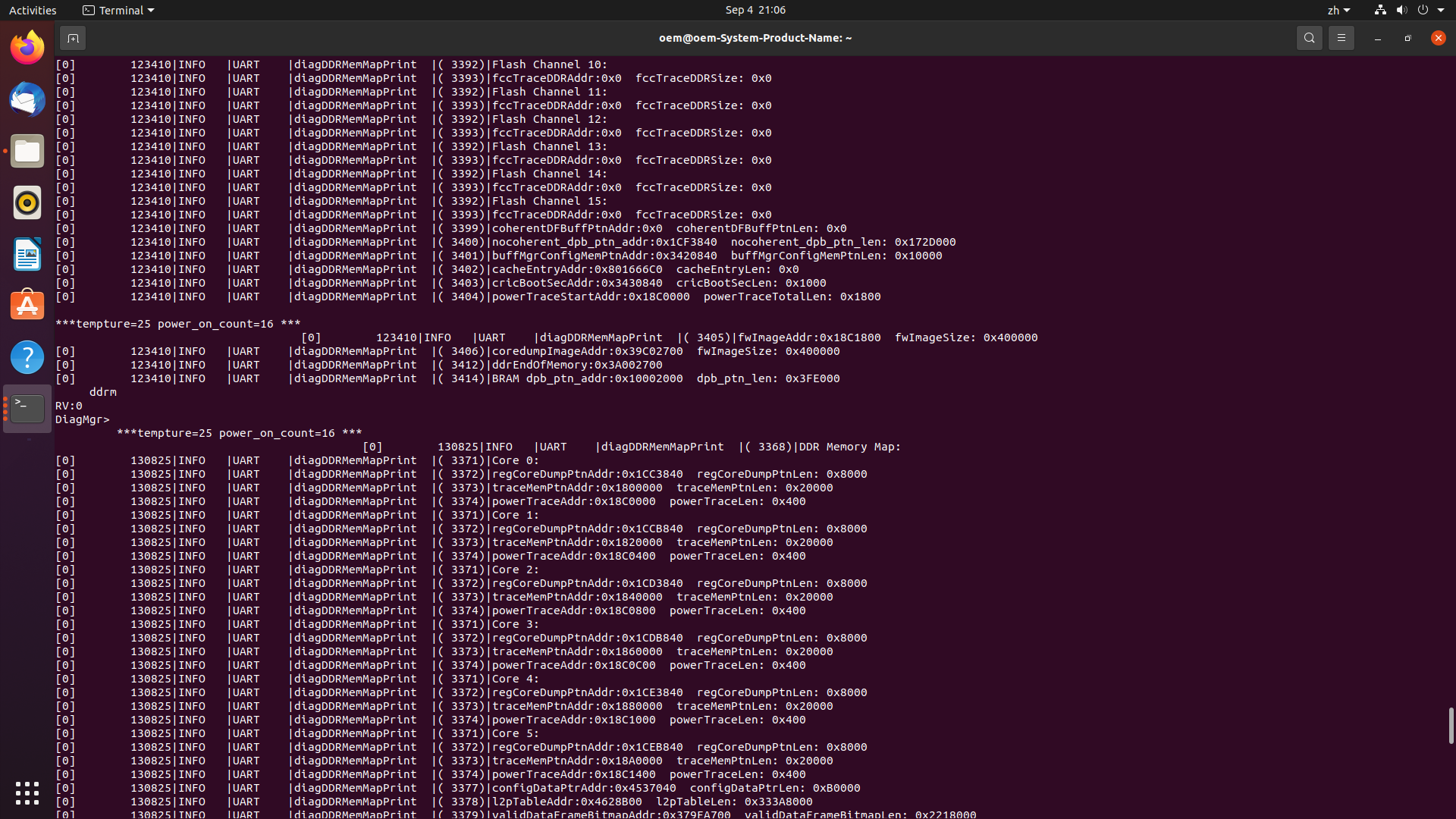Open the Files manager icon

(27, 152)
